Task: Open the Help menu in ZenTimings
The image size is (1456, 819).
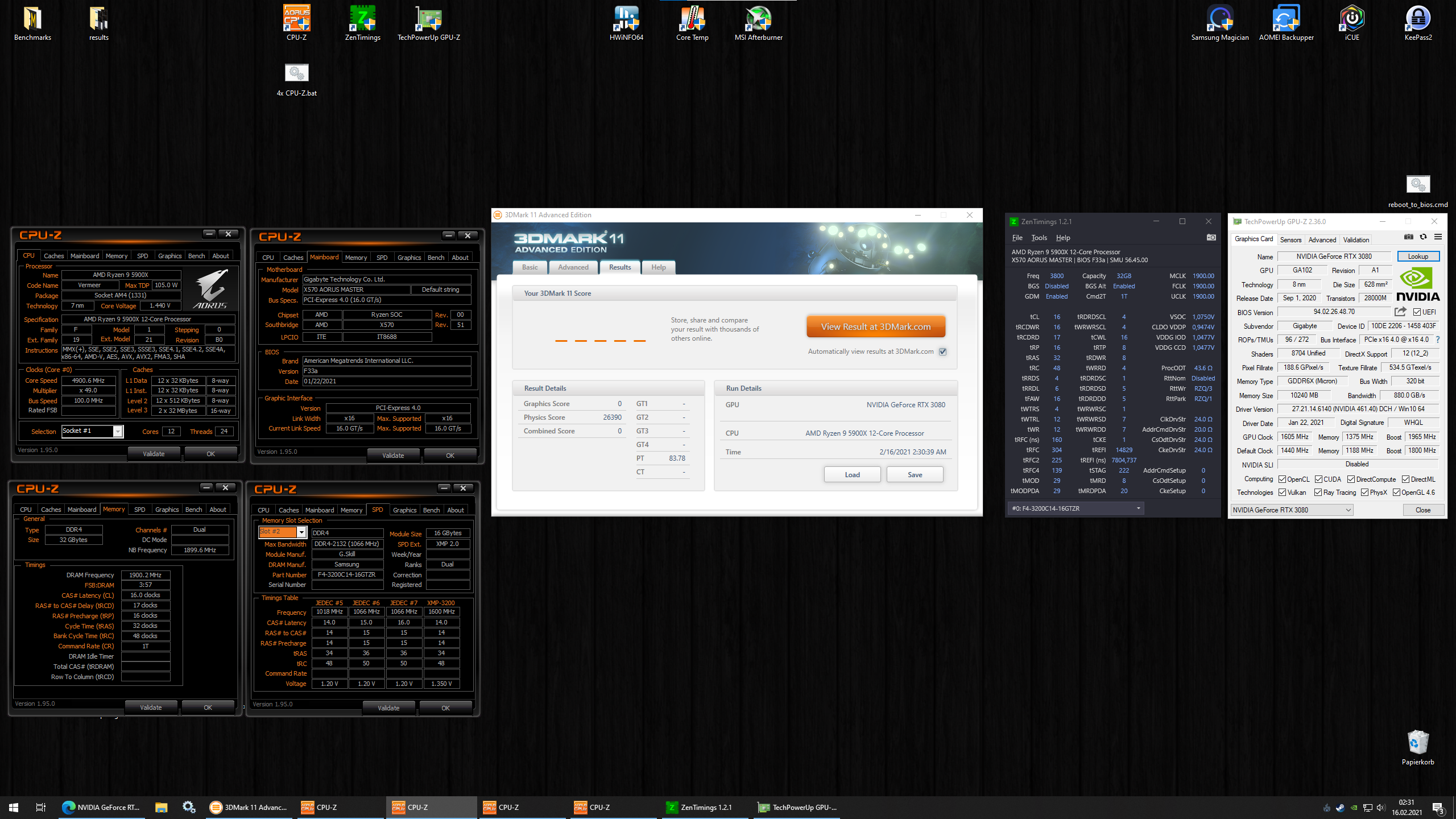Action: 1062,238
